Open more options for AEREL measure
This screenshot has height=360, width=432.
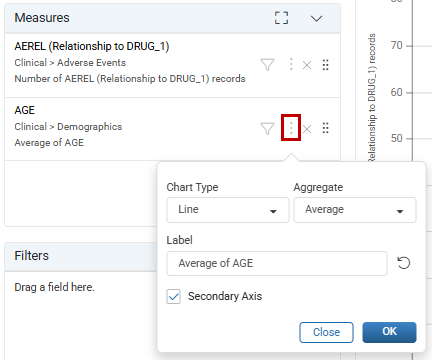click(291, 64)
